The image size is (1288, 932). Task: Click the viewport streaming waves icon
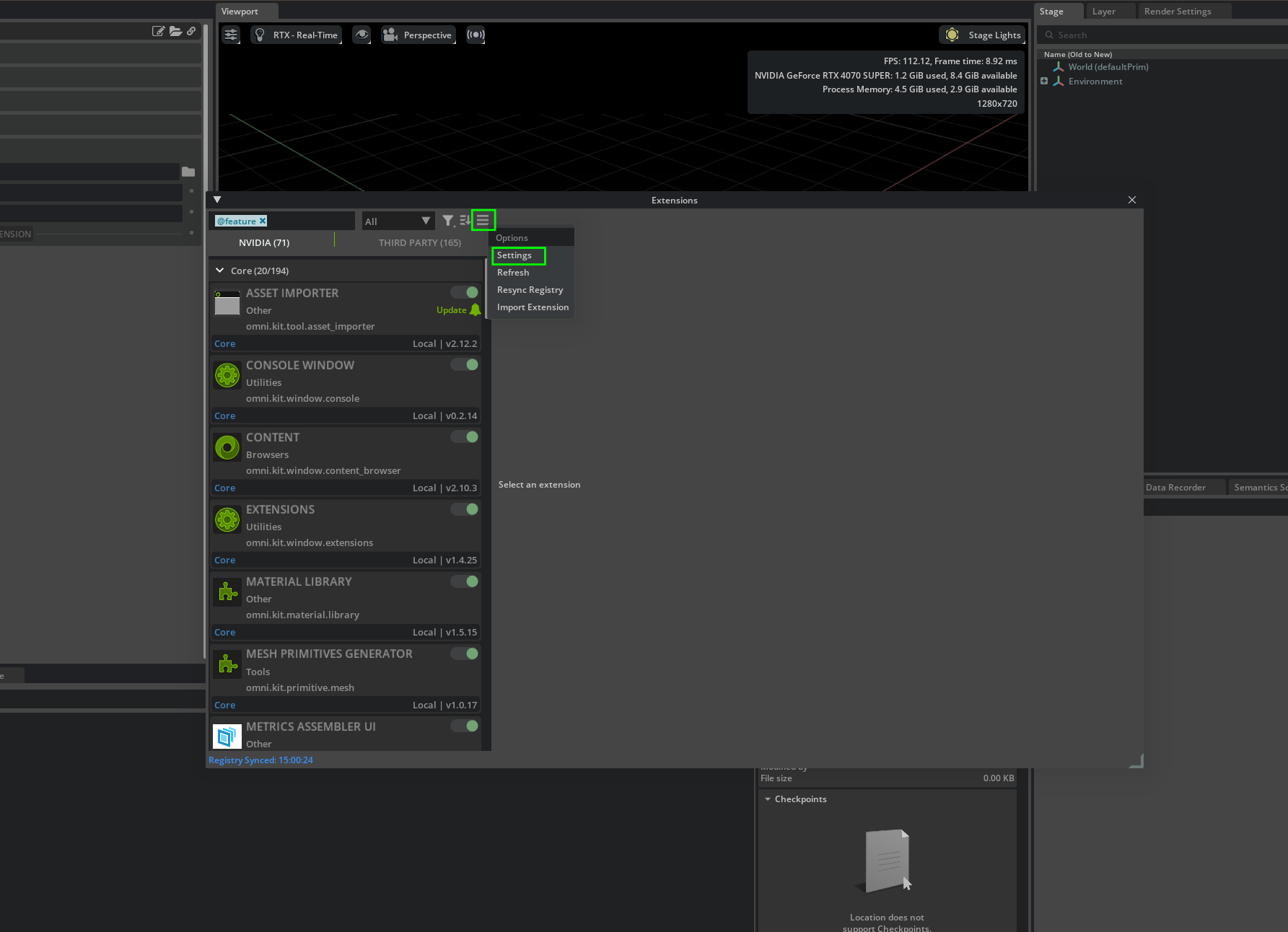tap(476, 35)
